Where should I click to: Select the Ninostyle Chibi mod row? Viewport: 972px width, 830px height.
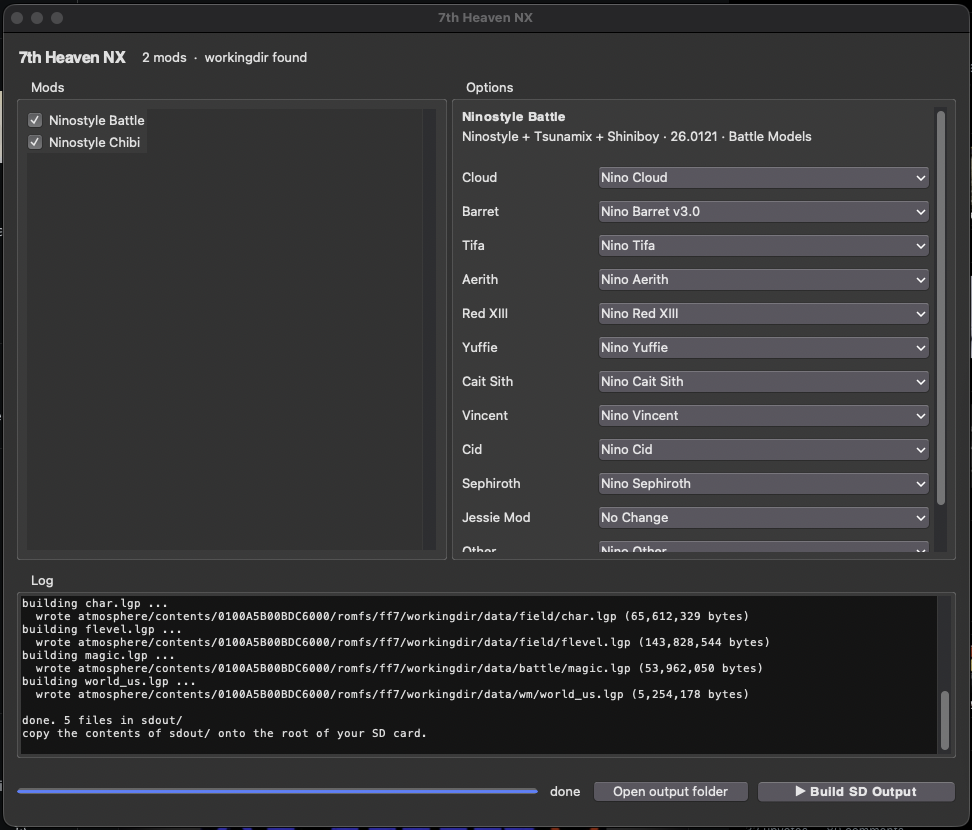87,143
